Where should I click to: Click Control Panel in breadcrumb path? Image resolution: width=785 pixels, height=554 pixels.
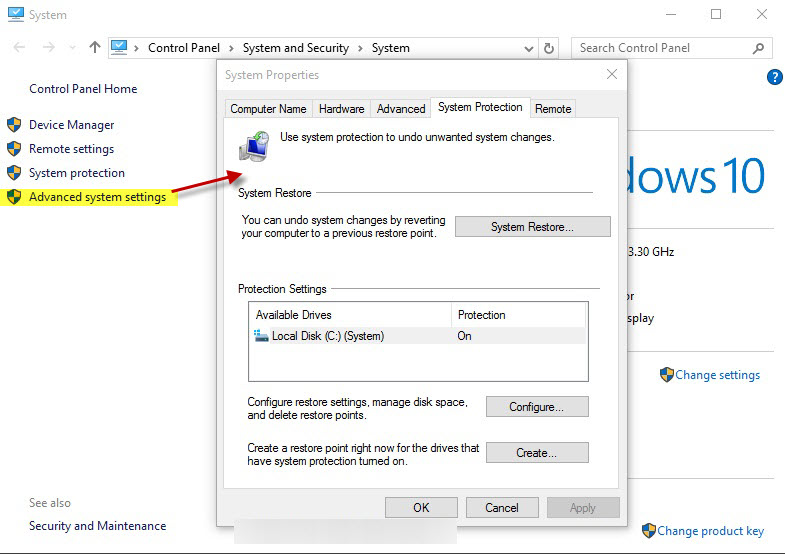[184, 48]
